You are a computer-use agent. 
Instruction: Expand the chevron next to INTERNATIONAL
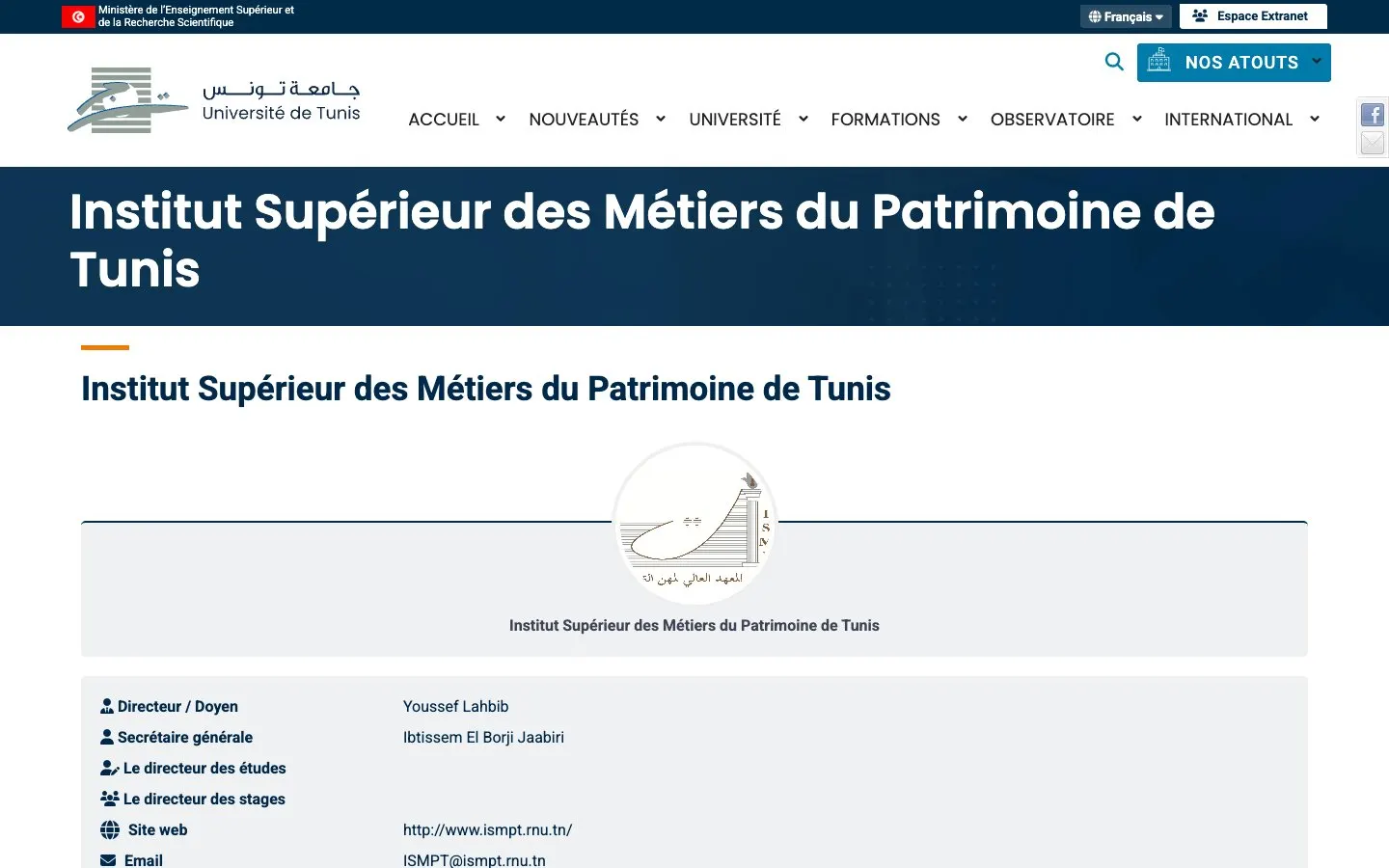[x=1315, y=119]
